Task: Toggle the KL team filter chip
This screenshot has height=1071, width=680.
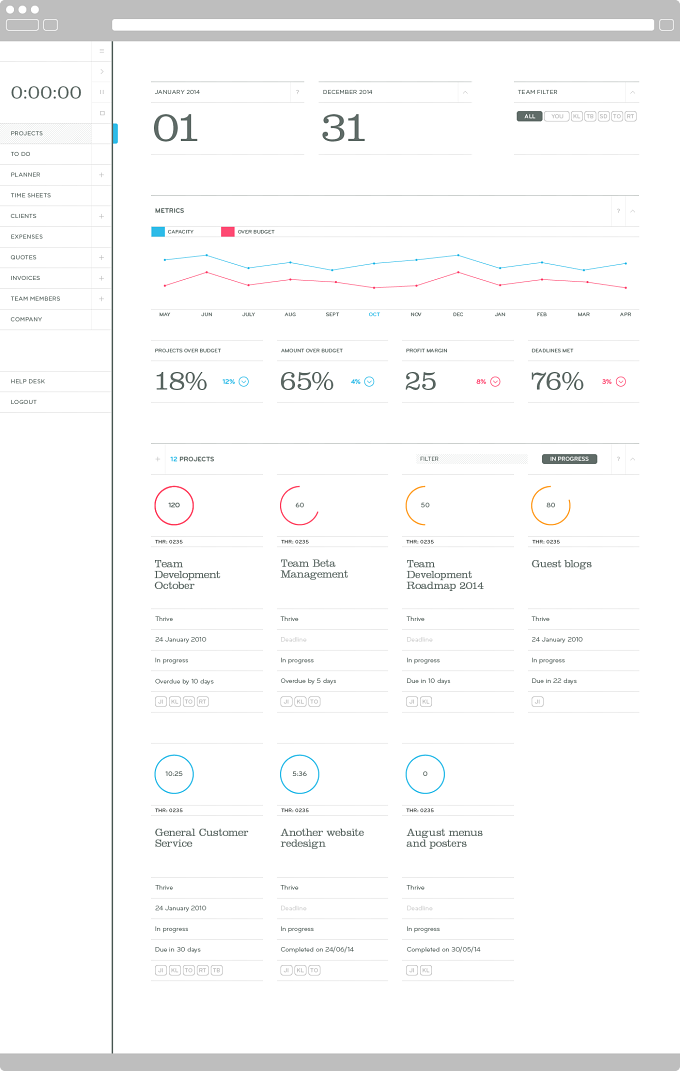Action: 576,116
